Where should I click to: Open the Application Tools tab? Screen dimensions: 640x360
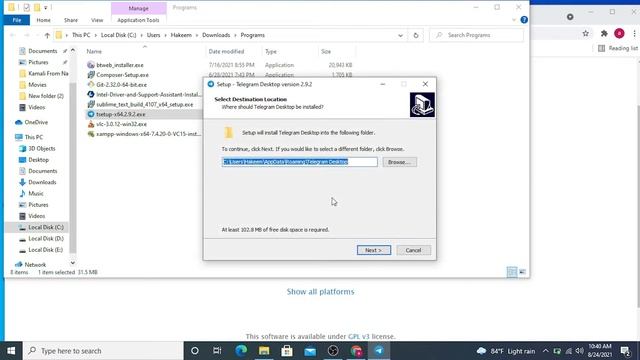(138, 20)
